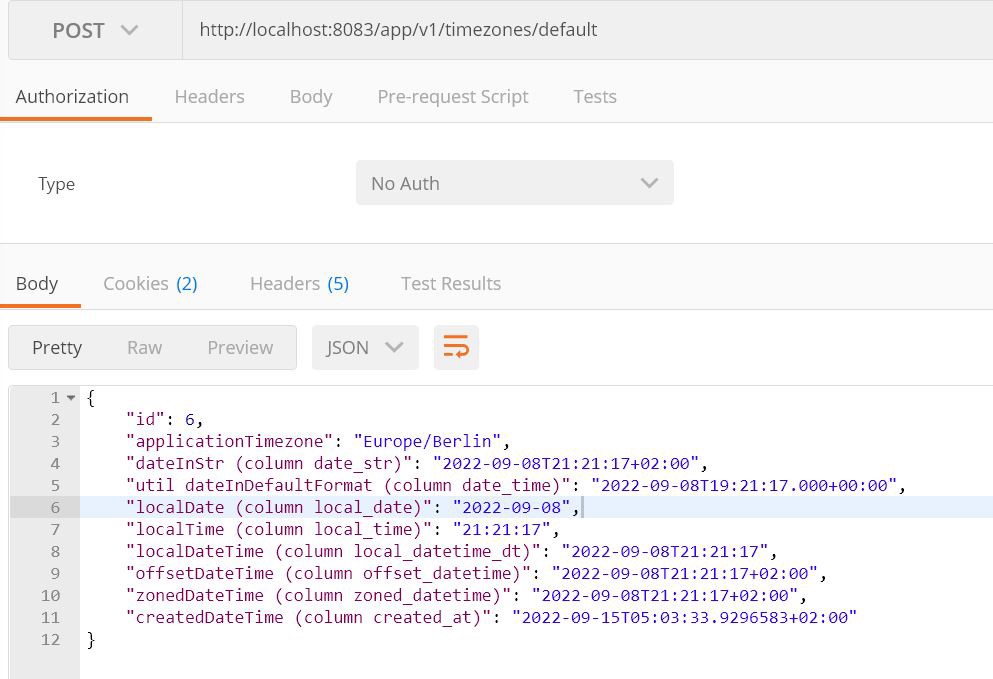Open the Test Results tab
Screen dimensions: 993x679
pos(451,283)
